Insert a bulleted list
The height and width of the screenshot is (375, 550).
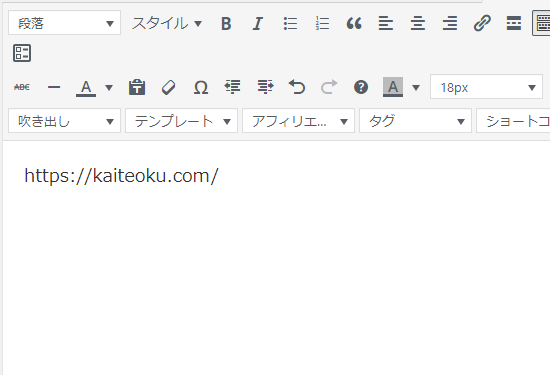coord(290,24)
